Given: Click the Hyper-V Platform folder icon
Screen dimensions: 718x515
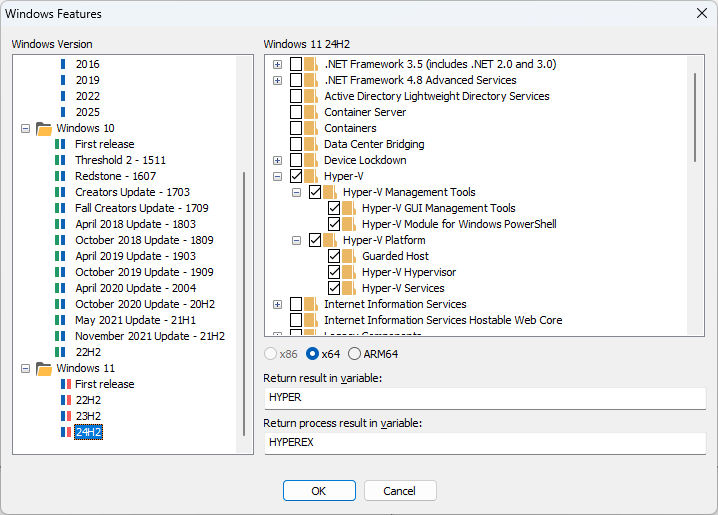Looking at the screenshot, I should click(330, 240).
